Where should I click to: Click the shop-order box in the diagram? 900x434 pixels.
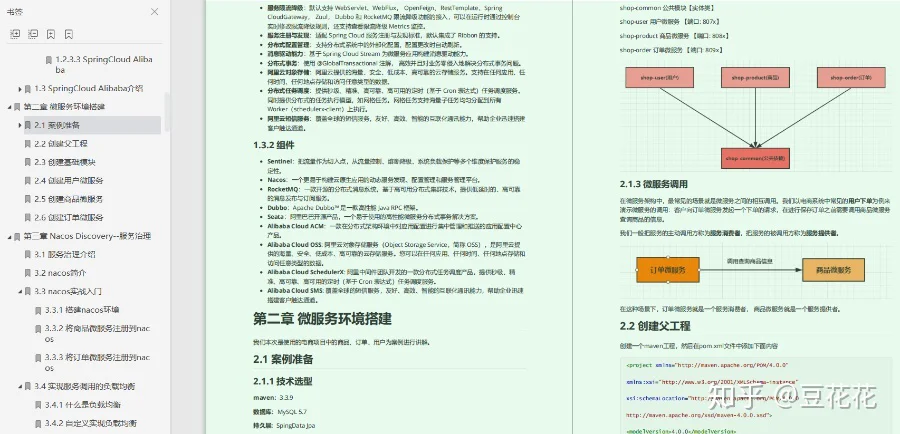[x=851, y=78]
